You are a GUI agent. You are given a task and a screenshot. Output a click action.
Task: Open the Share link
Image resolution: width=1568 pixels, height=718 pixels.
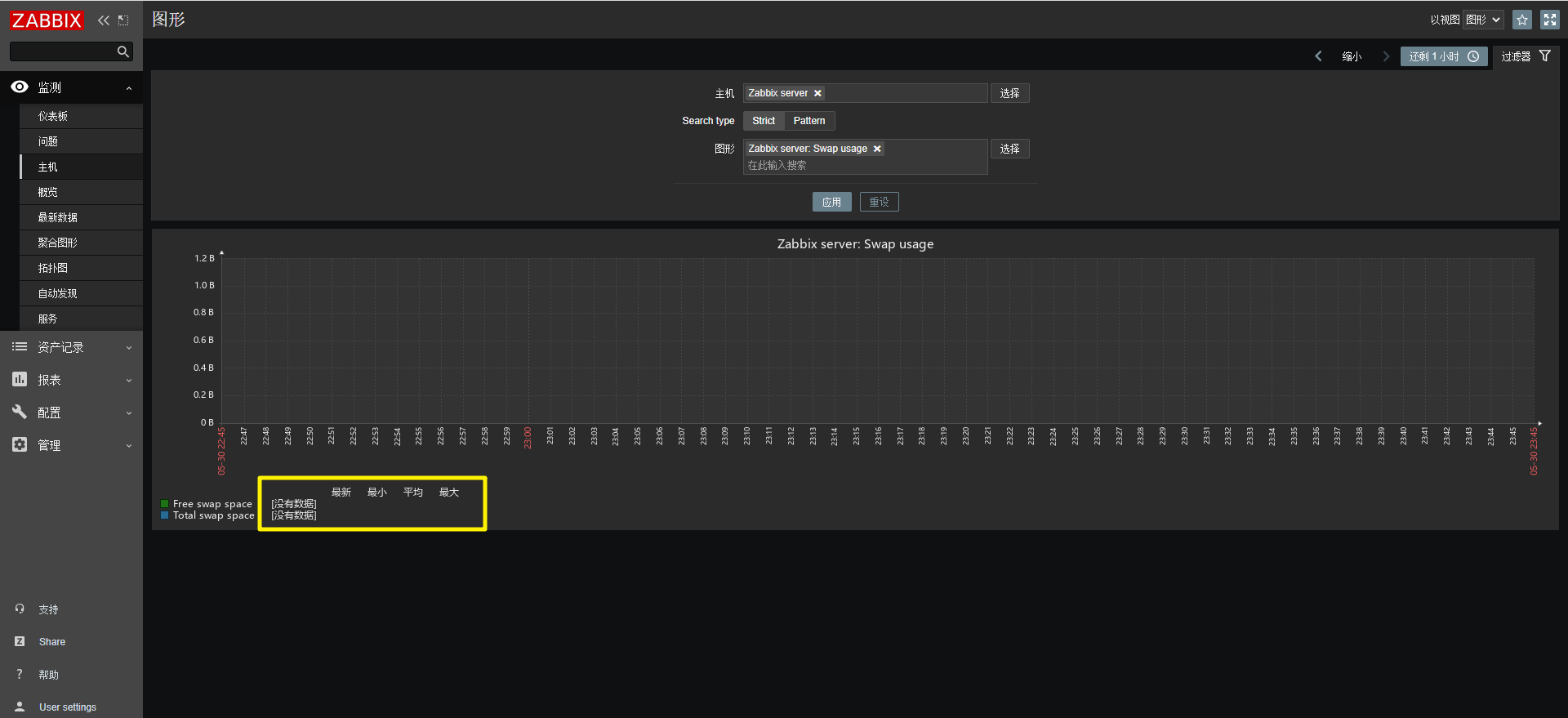click(52, 642)
